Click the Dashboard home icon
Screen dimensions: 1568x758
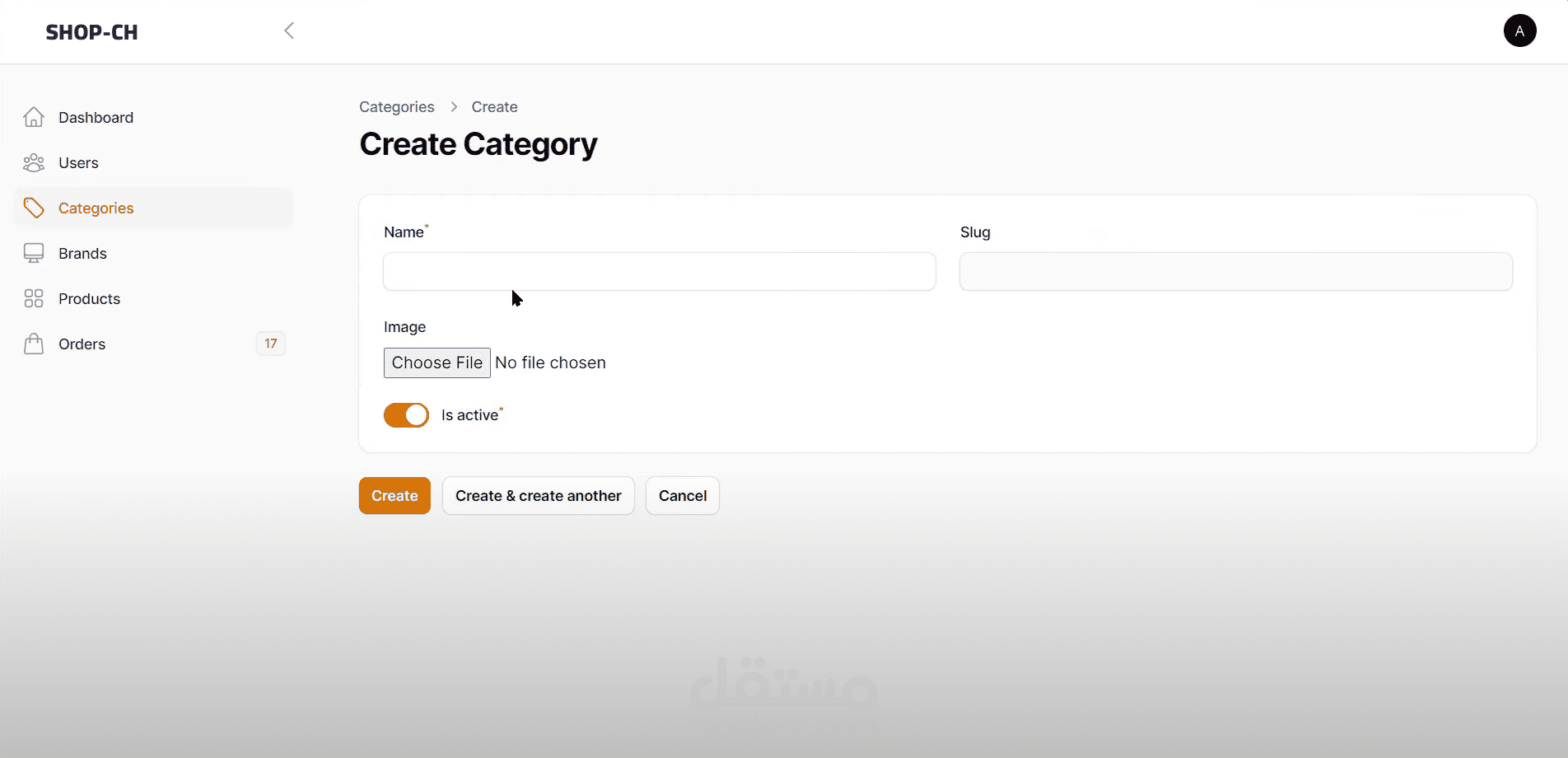(x=34, y=117)
